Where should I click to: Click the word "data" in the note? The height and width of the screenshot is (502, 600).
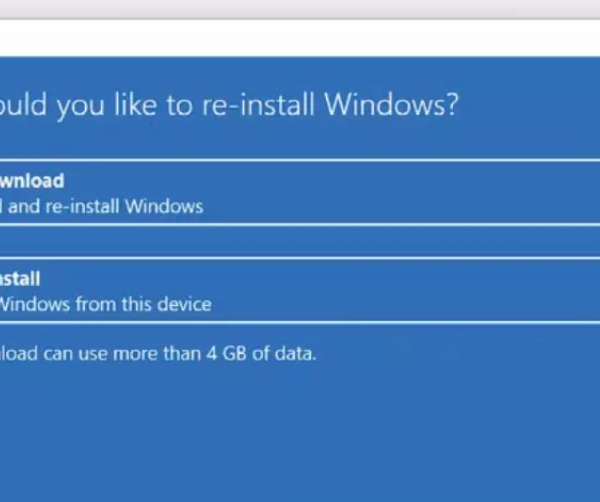point(297,353)
